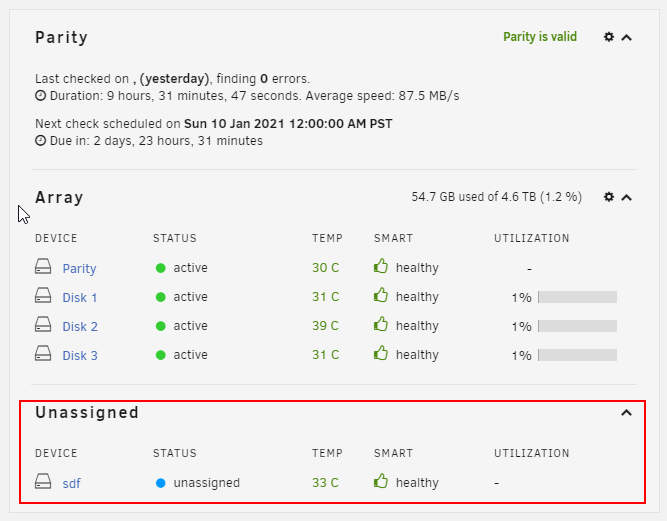This screenshot has width=667, height=521.
Task: Click the 'Average speed: 87.5 MB/s' text
Action: click(382, 96)
